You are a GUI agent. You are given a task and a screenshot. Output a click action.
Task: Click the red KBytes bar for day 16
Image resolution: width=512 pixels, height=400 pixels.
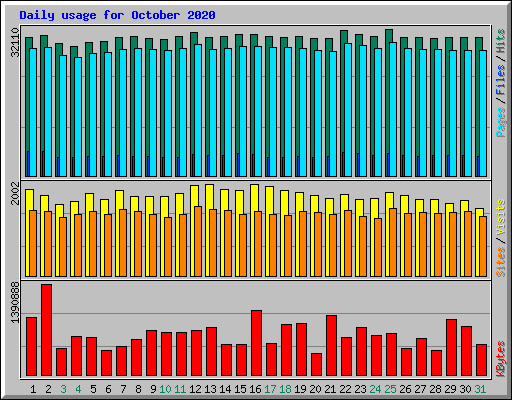(x=256, y=343)
